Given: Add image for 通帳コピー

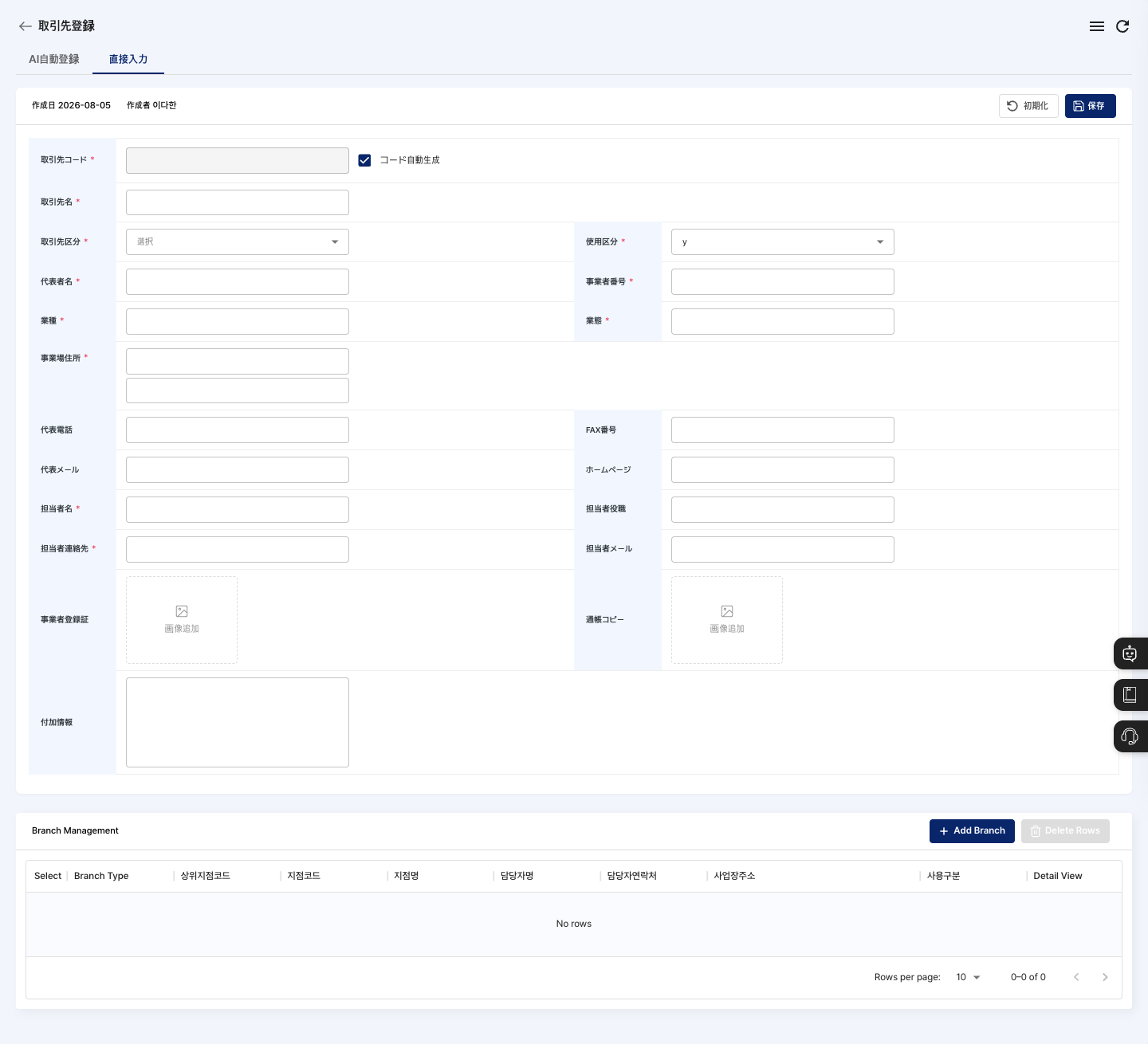Looking at the screenshot, I should tap(727, 620).
